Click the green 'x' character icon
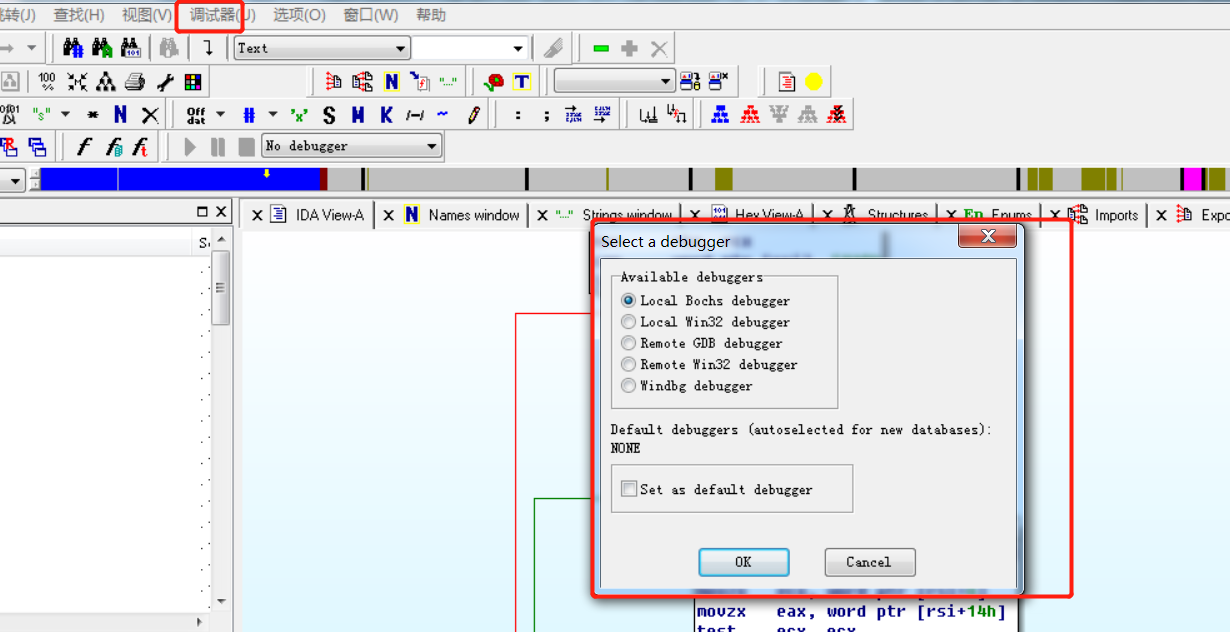This screenshot has height=632, width=1230. (298, 115)
